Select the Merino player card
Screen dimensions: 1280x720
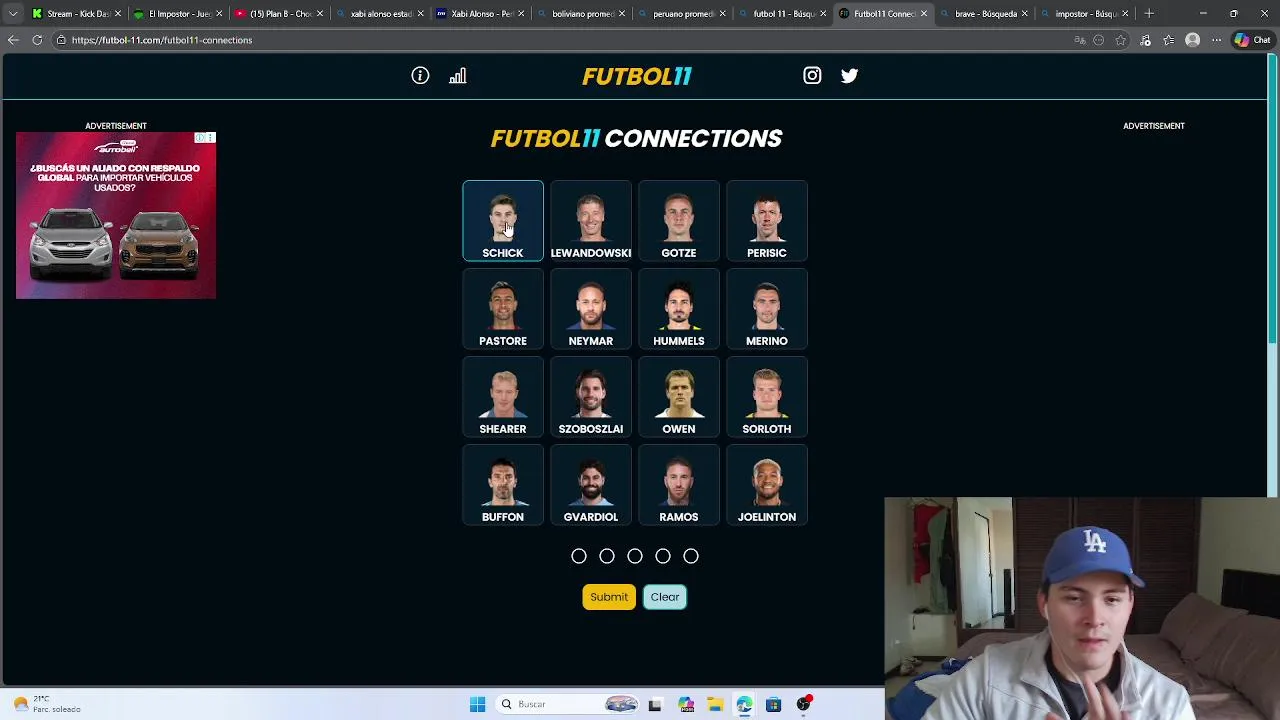pyautogui.click(x=767, y=309)
